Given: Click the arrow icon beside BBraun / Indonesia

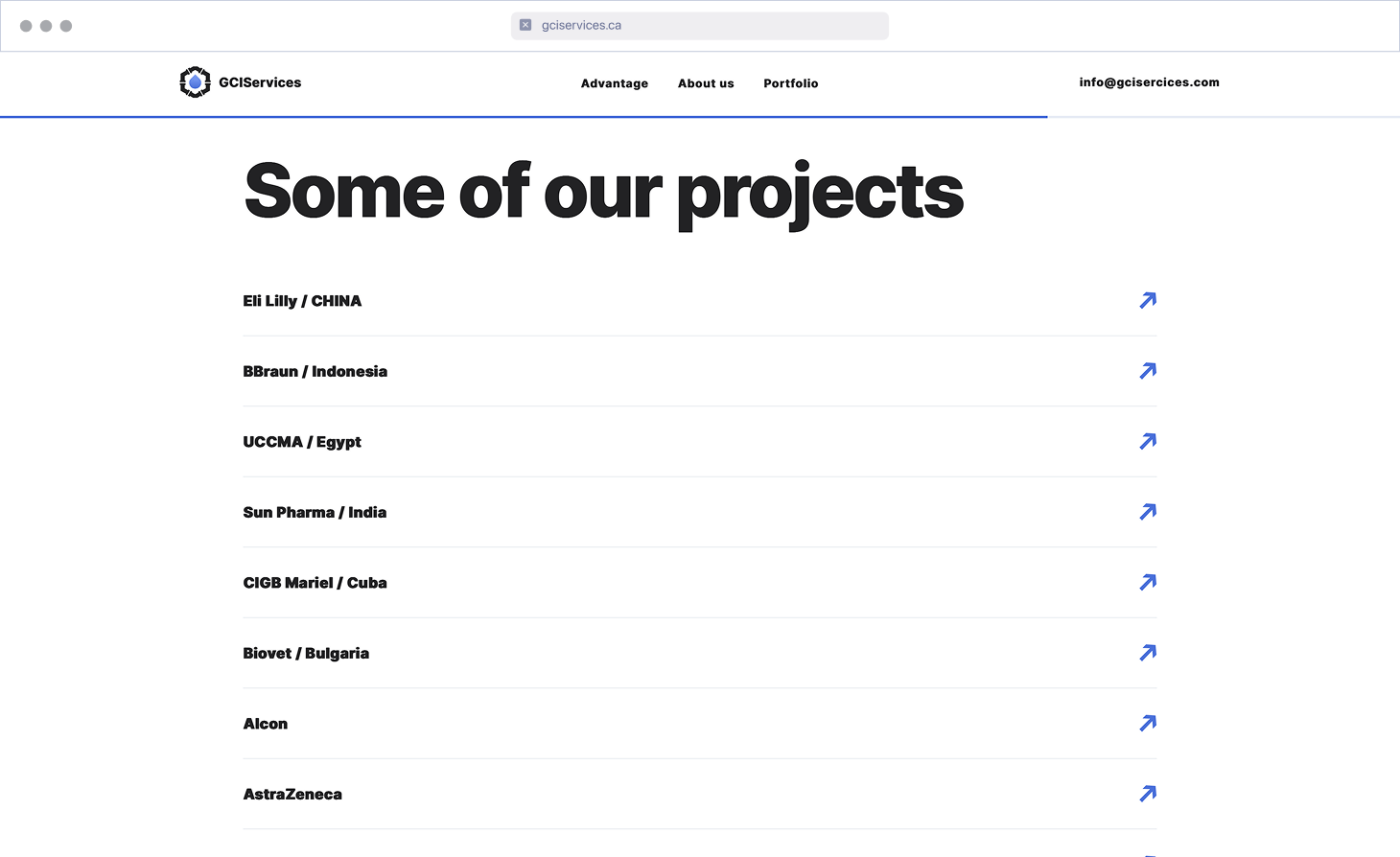Looking at the screenshot, I should click(1147, 371).
